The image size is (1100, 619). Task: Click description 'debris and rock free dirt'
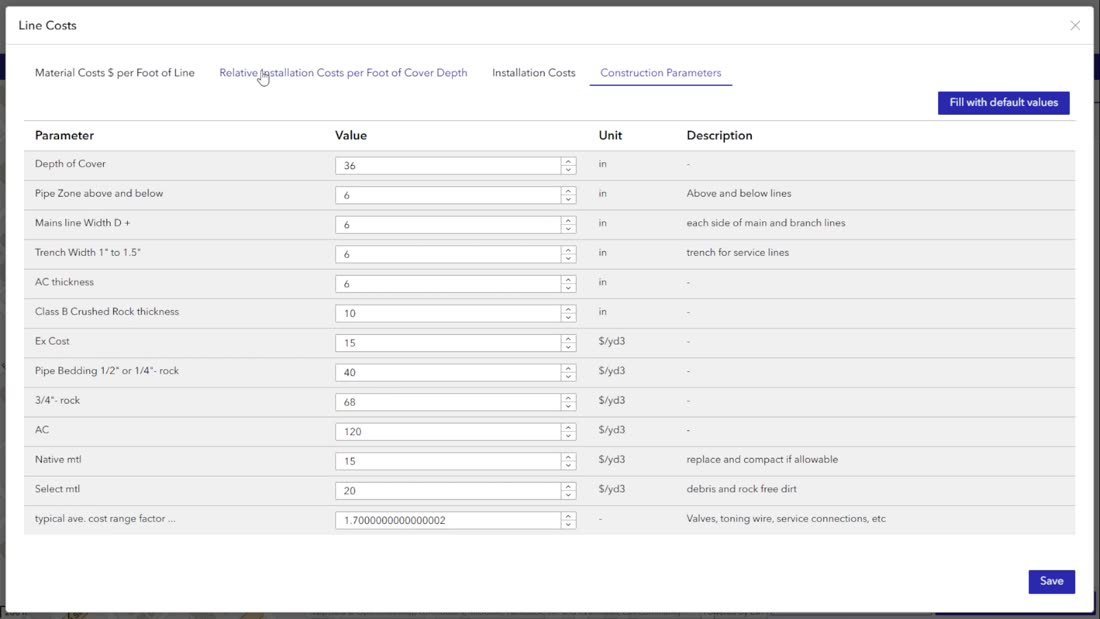pos(741,489)
